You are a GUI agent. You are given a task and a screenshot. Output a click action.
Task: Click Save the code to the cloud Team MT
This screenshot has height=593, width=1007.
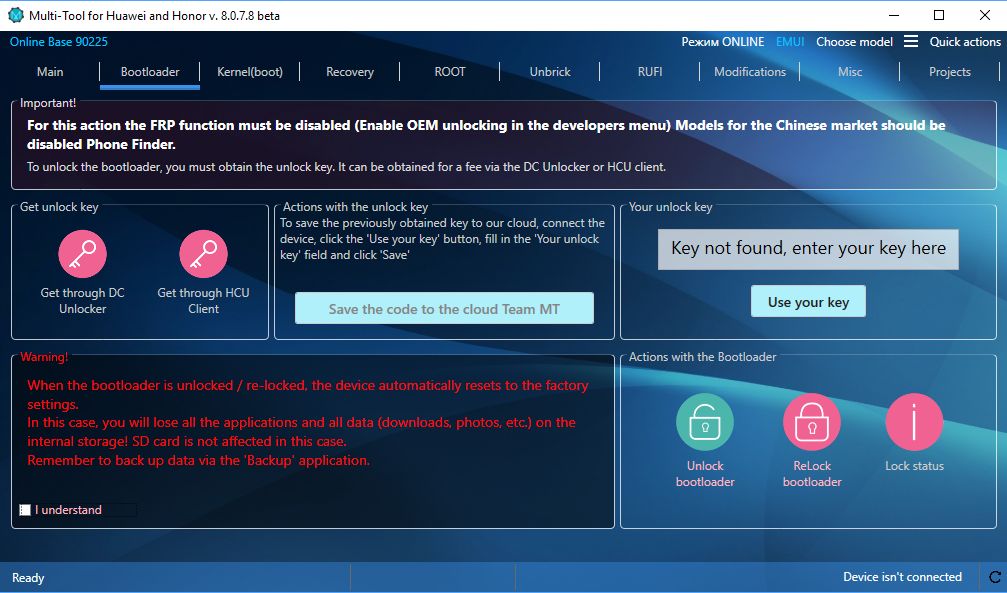[x=444, y=308]
